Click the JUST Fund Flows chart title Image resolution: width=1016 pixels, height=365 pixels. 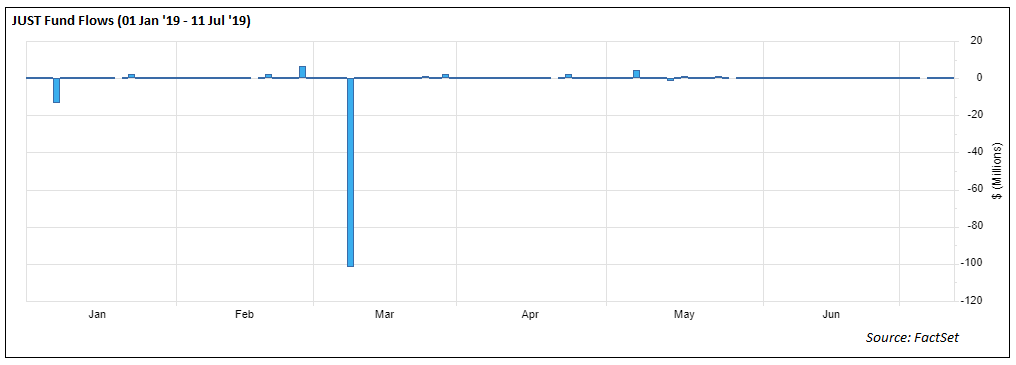click(x=132, y=21)
